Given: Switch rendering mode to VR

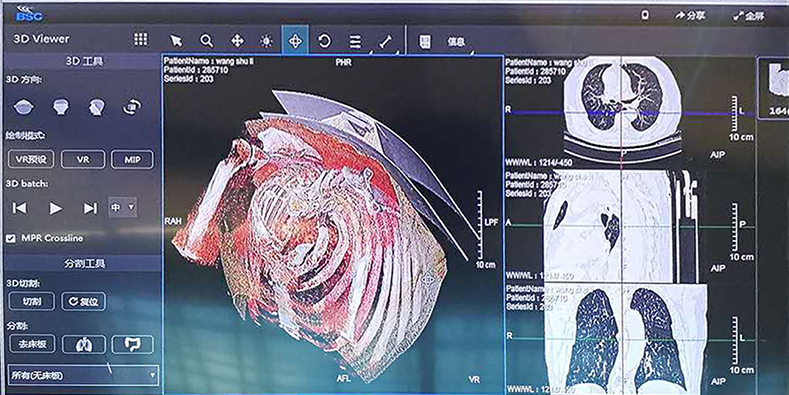Looking at the screenshot, I should point(83,160).
